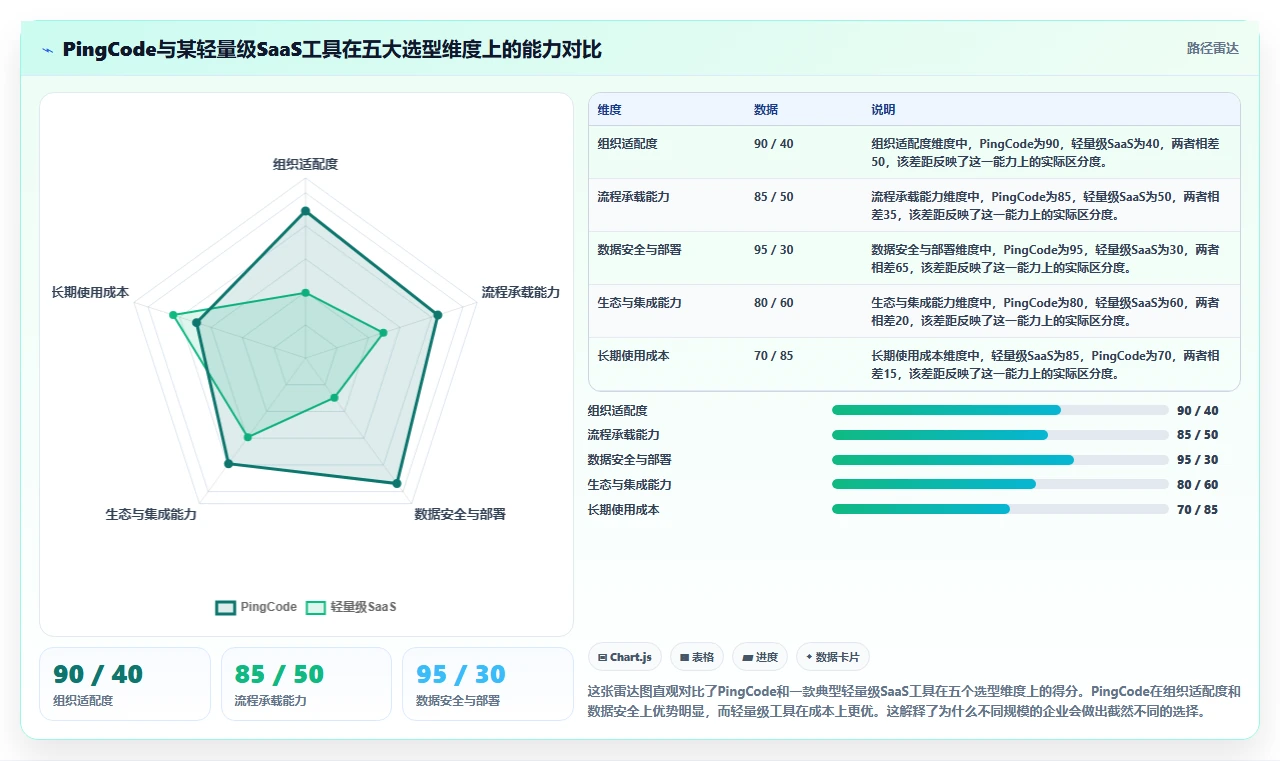Image resolution: width=1280 pixels, height=761 pixels.
Task: Click the 数据安全与部署 radar axis label
Action: [460, 514]
